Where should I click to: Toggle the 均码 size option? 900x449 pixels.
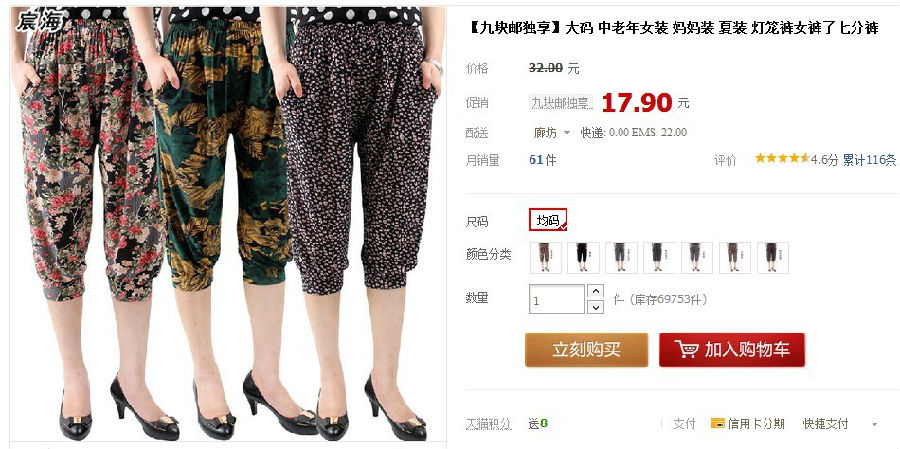[x=548, y=220]
